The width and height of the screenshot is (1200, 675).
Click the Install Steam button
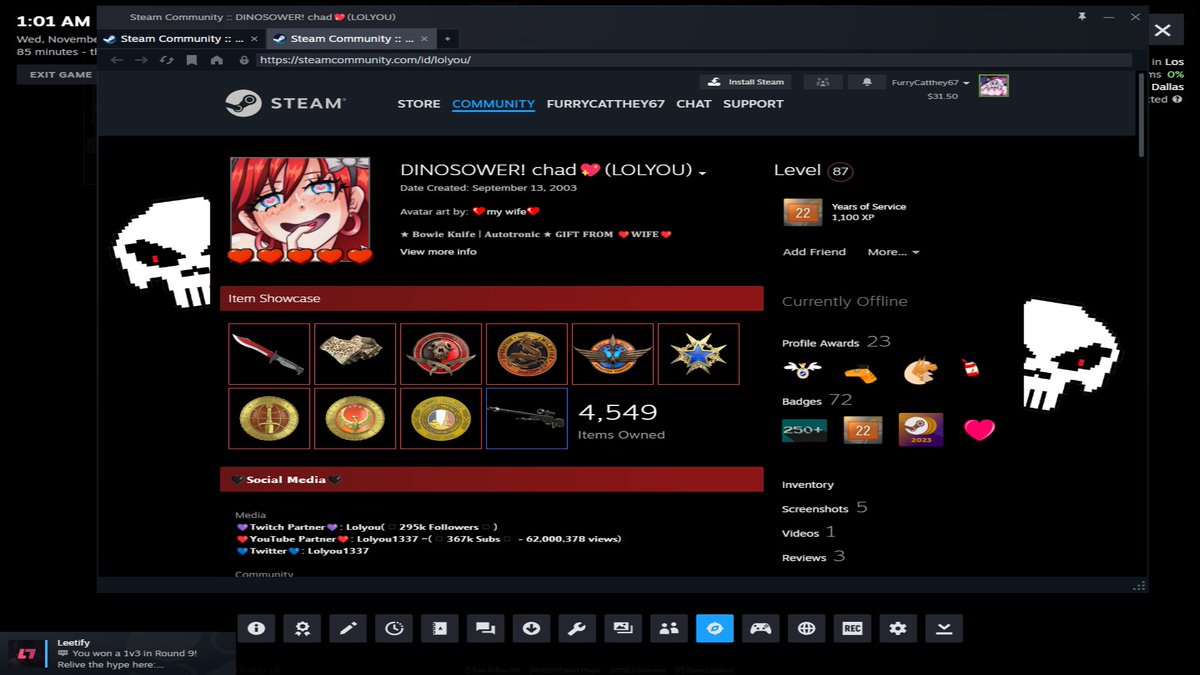tap(746, 82)
